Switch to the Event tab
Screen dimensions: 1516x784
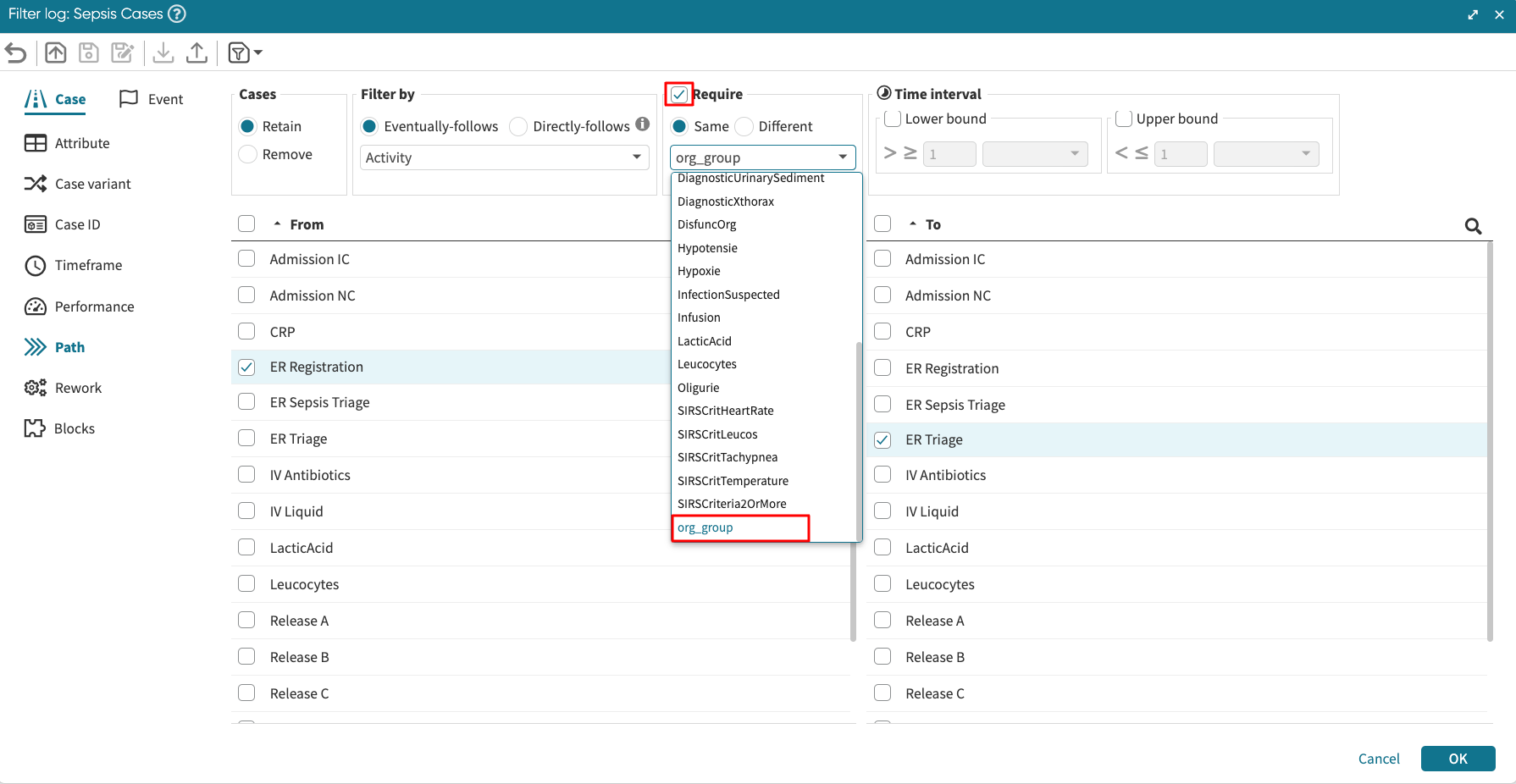[152, 99]
